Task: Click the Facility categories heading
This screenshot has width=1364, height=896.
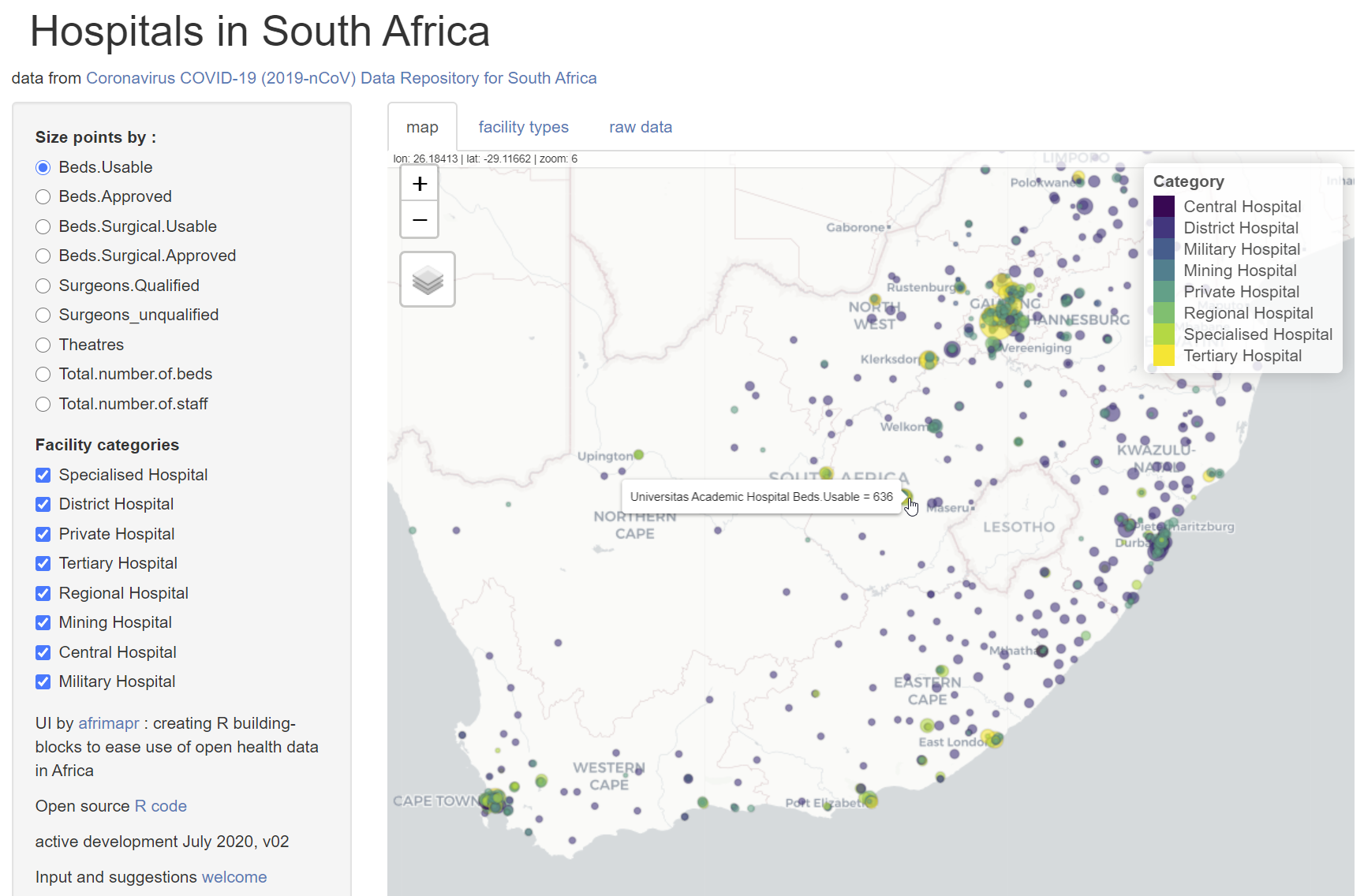Action: [x=107, y=445]
